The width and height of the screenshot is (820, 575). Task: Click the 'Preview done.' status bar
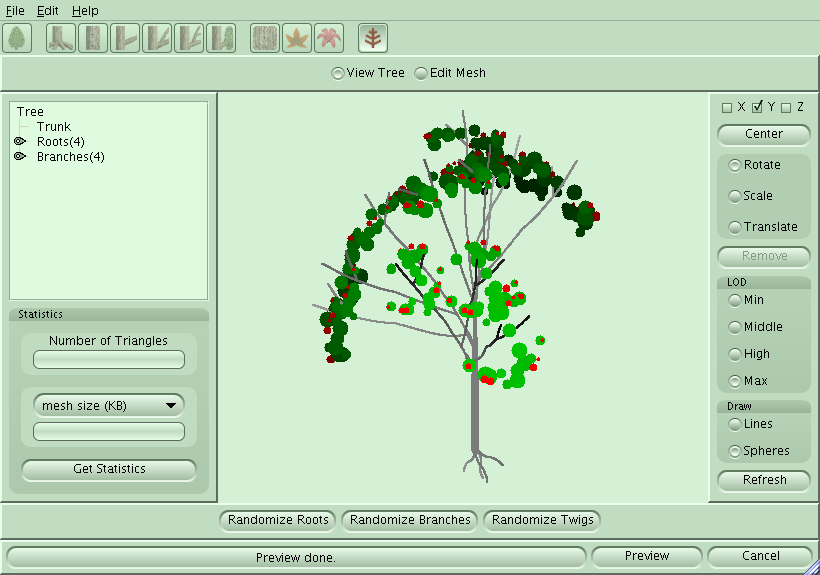296,557
